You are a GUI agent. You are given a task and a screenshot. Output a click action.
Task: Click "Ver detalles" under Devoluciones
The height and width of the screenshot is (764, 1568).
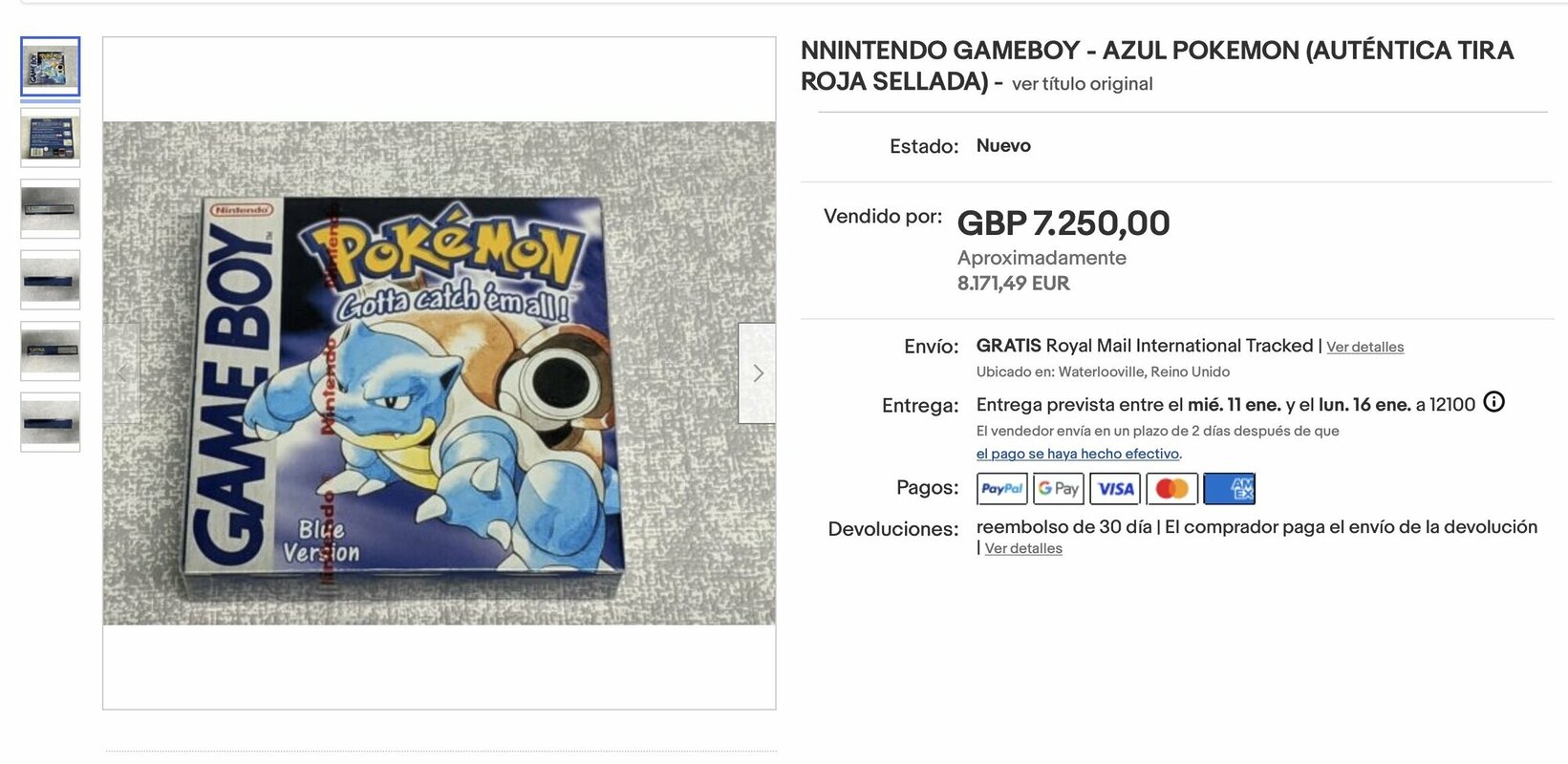[x=1022, y=547]
